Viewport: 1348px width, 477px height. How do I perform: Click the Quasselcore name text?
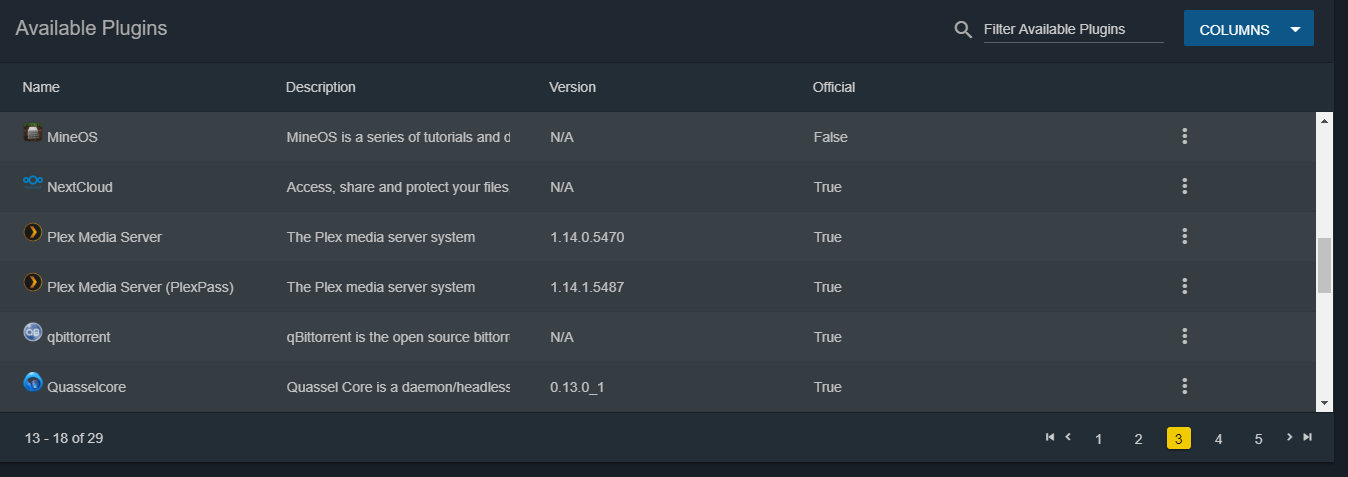[86, 387]
